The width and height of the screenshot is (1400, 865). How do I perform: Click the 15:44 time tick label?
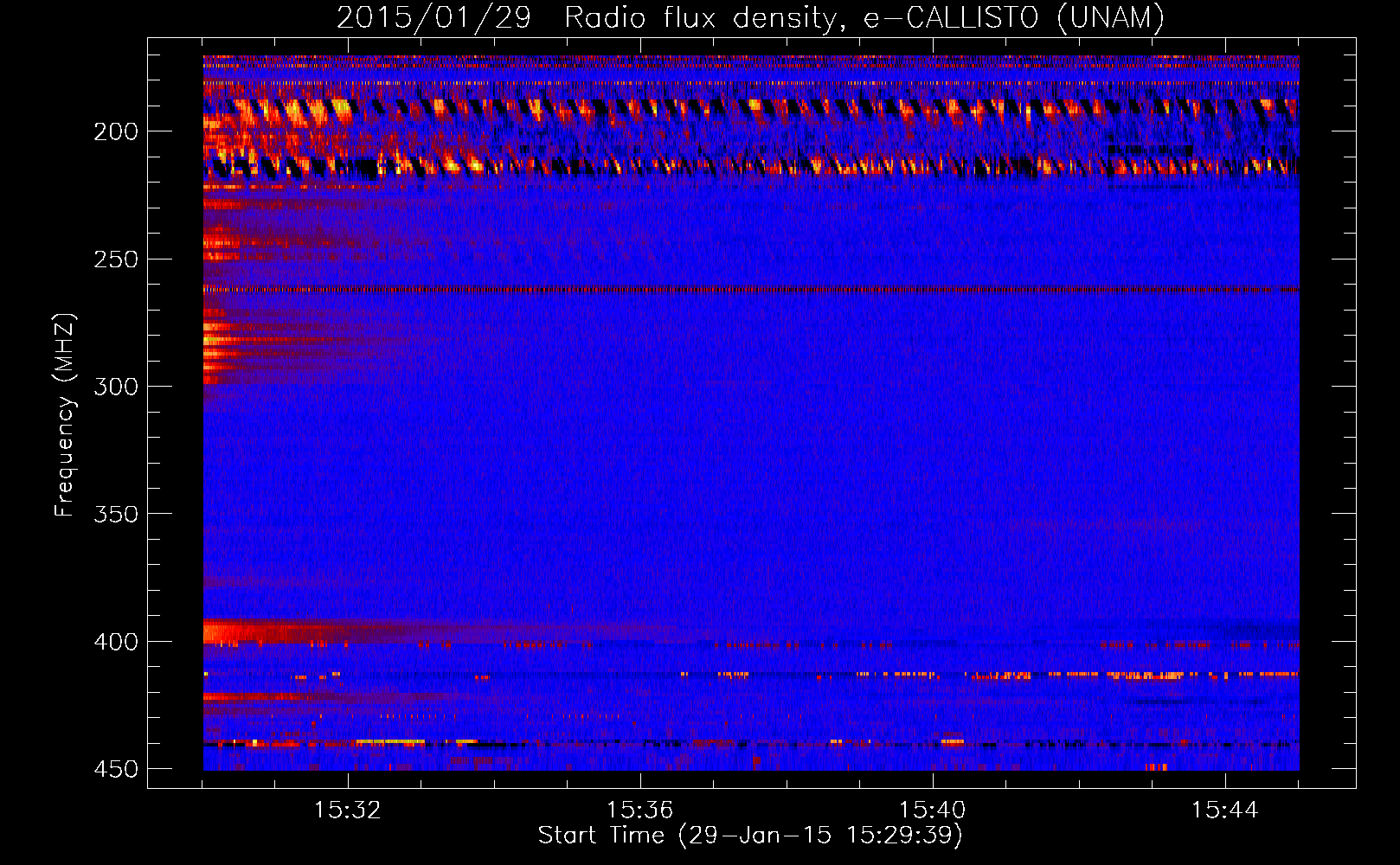point(1225,811)
